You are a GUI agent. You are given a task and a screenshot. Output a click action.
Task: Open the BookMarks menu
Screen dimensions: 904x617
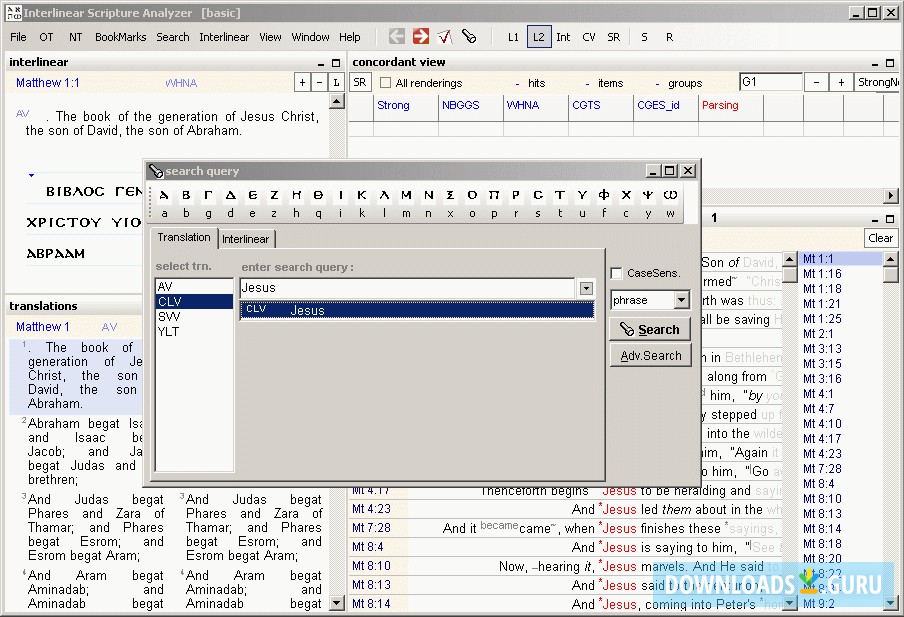(120, 37)
